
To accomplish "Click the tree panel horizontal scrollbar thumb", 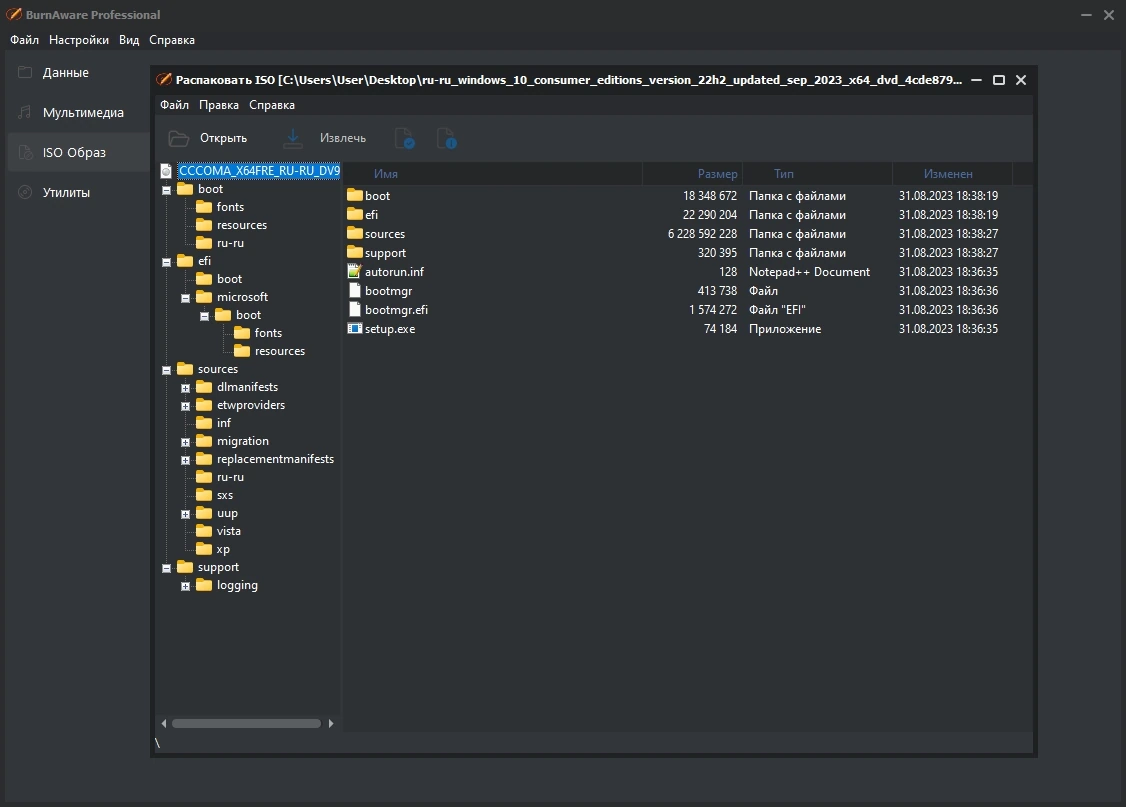I will click(246, 724).
